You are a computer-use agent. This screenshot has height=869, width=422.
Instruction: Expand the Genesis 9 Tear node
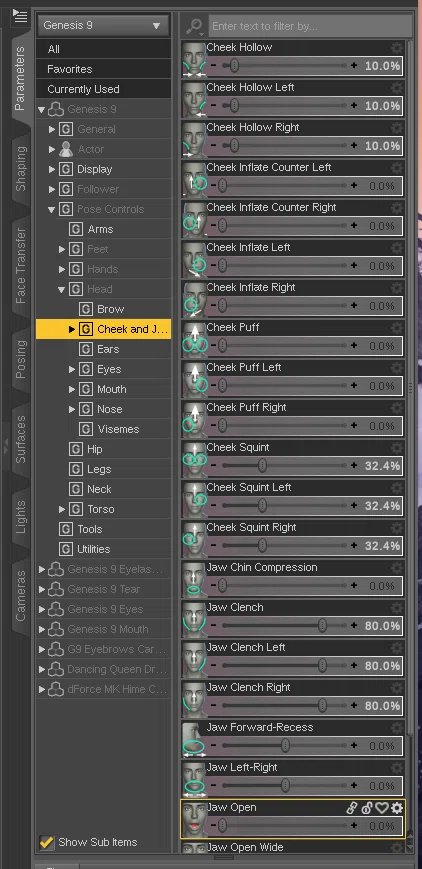pyautogui.click(x=42, y=589)
